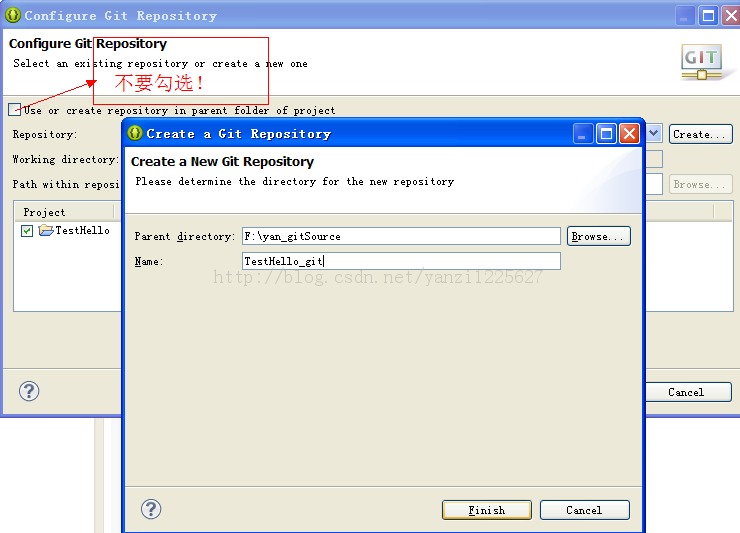Screen dimensions: 740x533
Task: Maximize the Create a Git Repository dialog
Action: click(x=606, y=134)
